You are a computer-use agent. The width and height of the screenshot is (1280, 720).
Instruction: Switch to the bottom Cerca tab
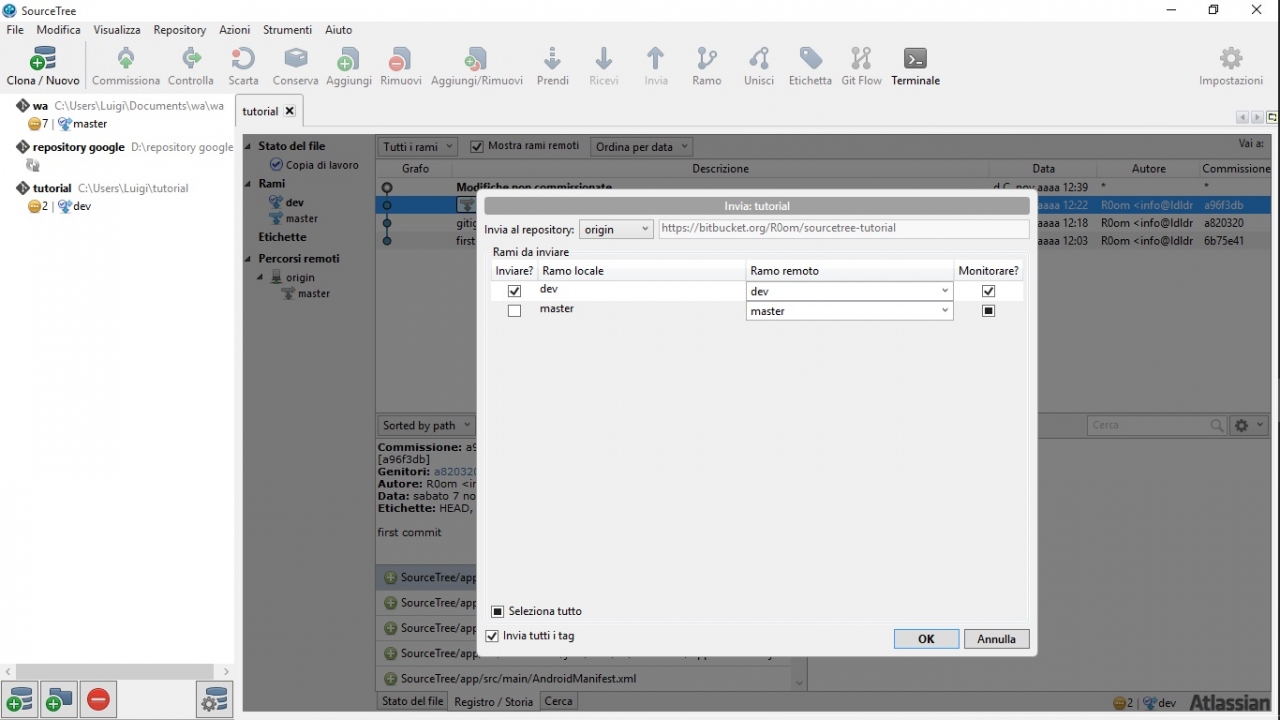pyautogui.click(x=559, y=702)
